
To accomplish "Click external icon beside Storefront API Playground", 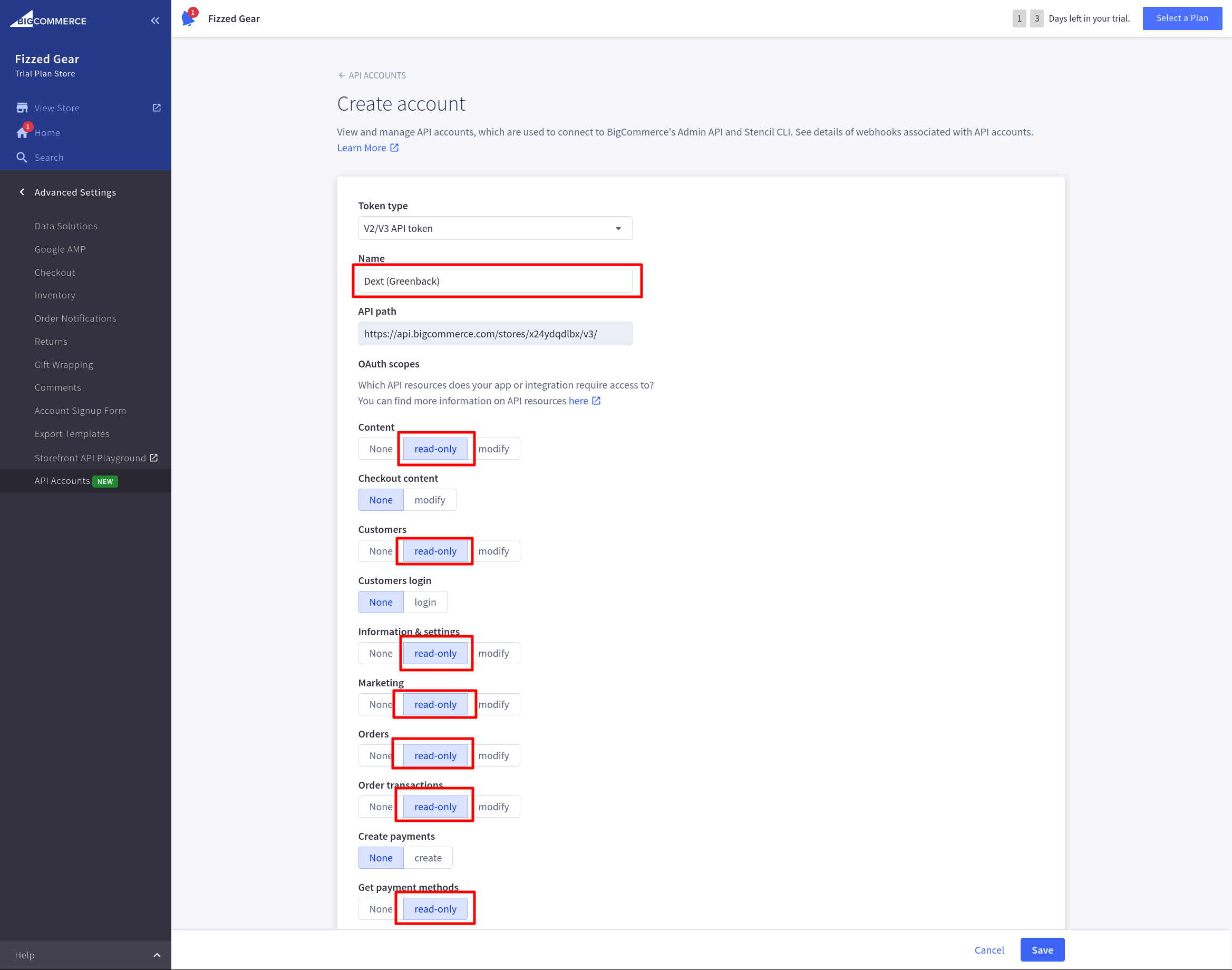I will point(154,458).
